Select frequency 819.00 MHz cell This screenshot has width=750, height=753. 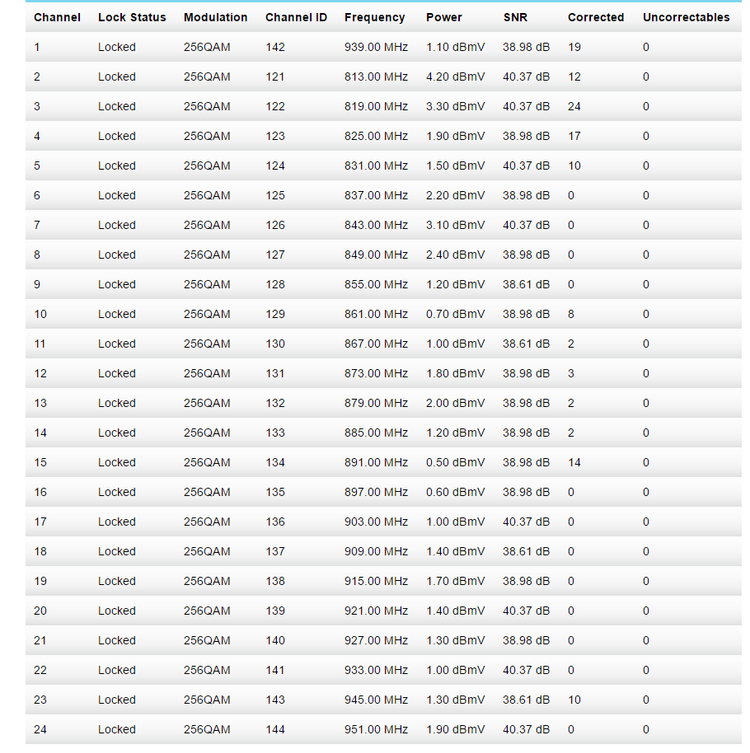point(376,106)
